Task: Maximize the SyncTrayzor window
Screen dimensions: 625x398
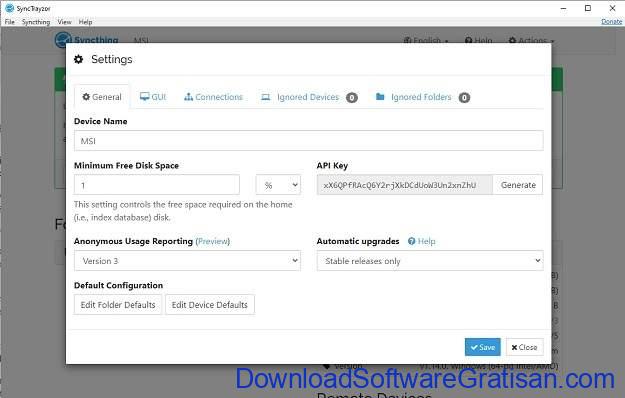Action: click(x=588, y=8)
